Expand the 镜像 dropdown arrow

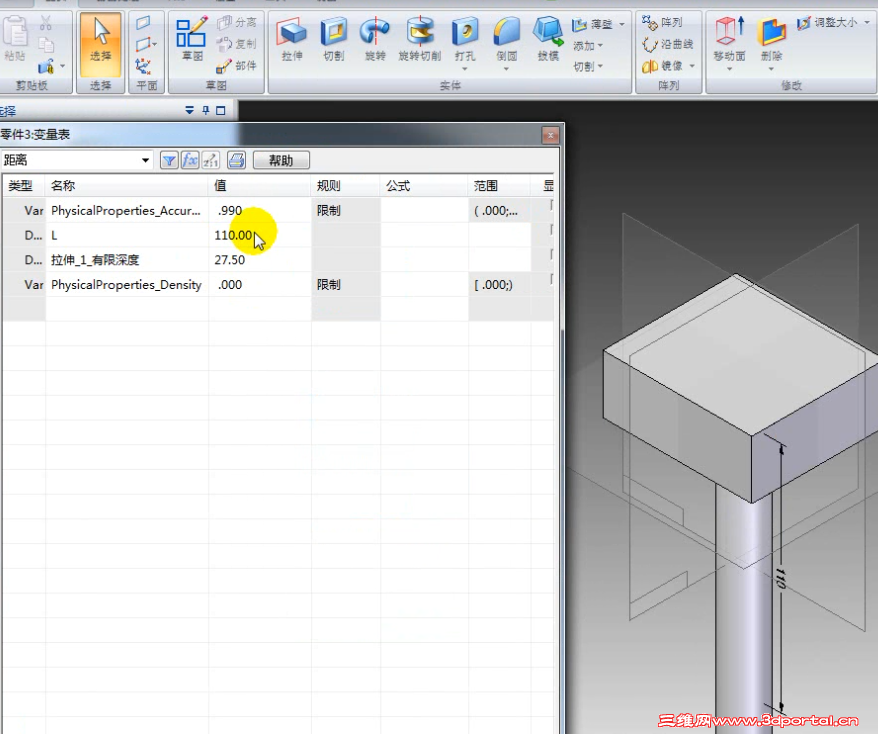[693, 66]
